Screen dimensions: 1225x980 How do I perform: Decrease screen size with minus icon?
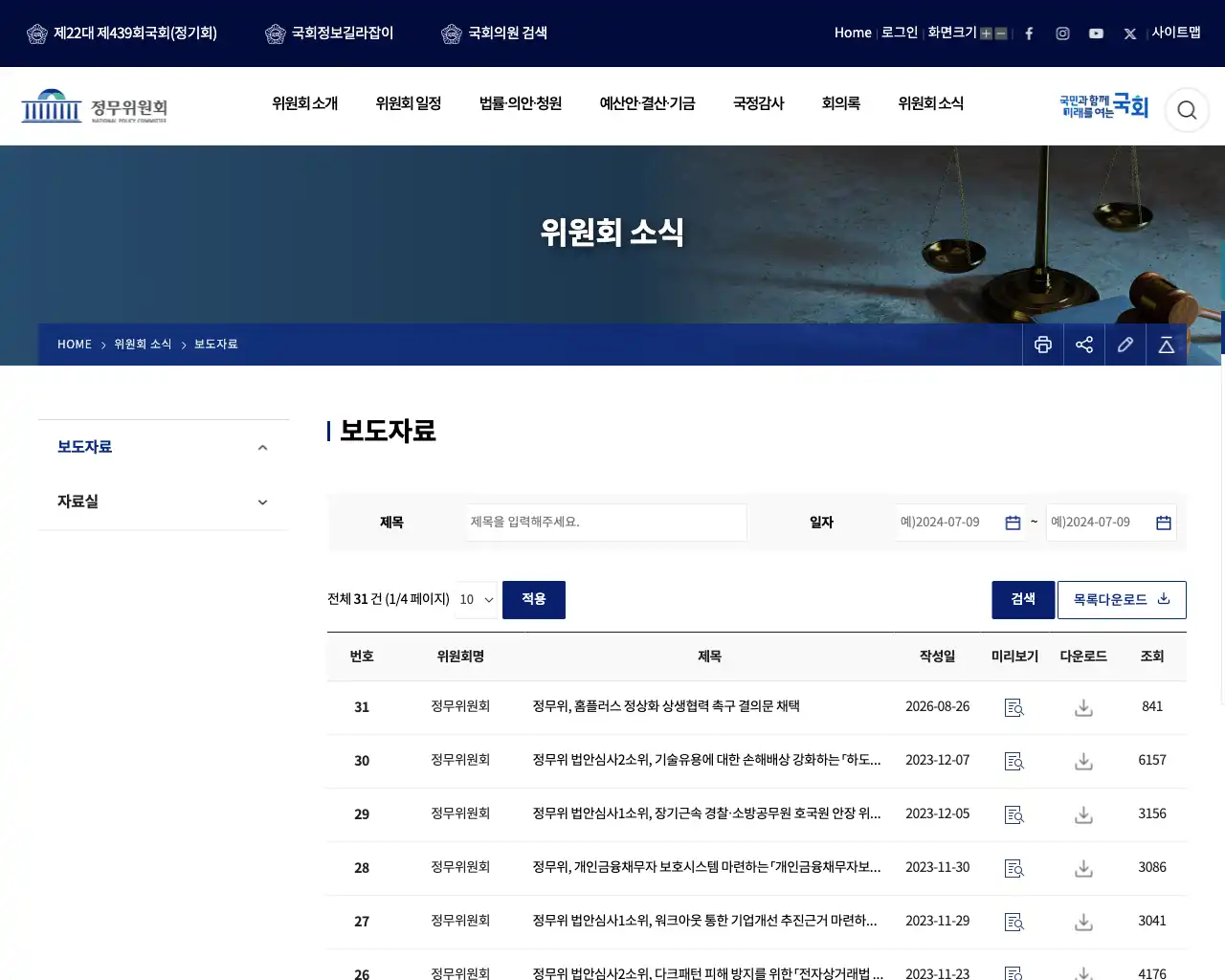1001,33
